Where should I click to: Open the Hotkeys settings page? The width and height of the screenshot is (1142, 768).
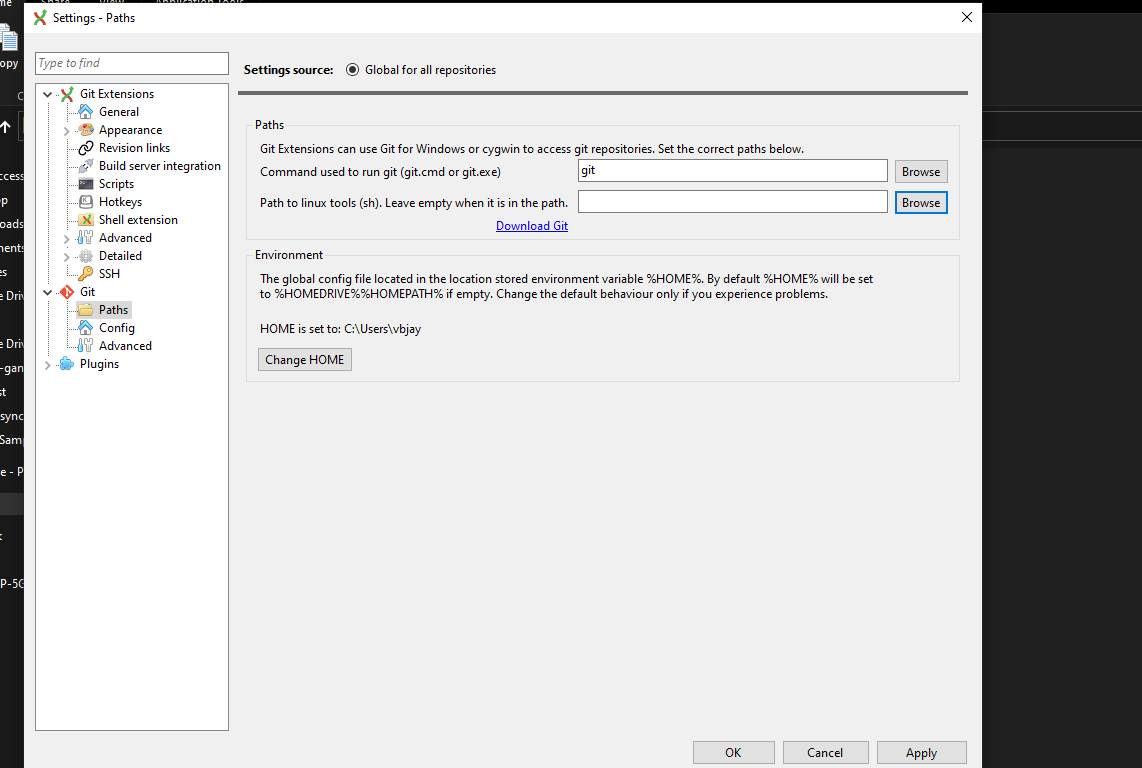(120, 202)
